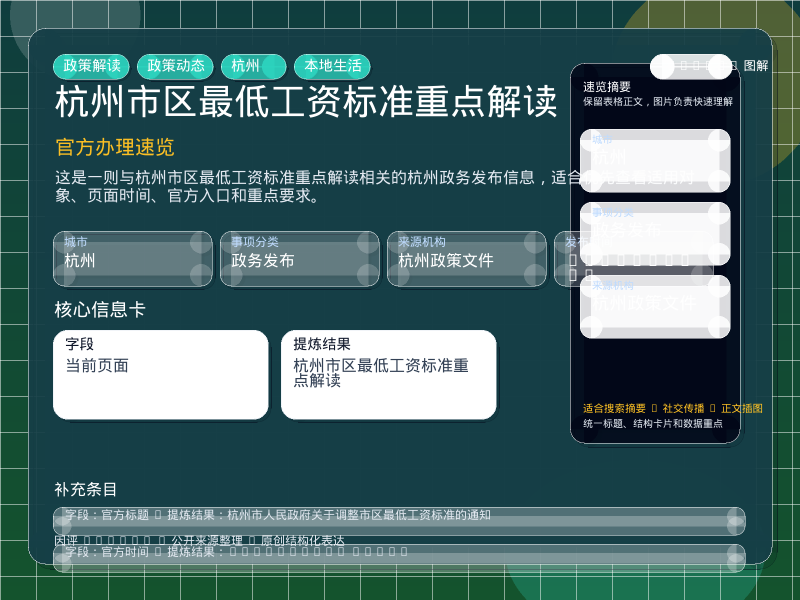Screen dimensions: 800x600
Task: Select the 官方标题 supplementary entry row
Action: tap(399, 520)
